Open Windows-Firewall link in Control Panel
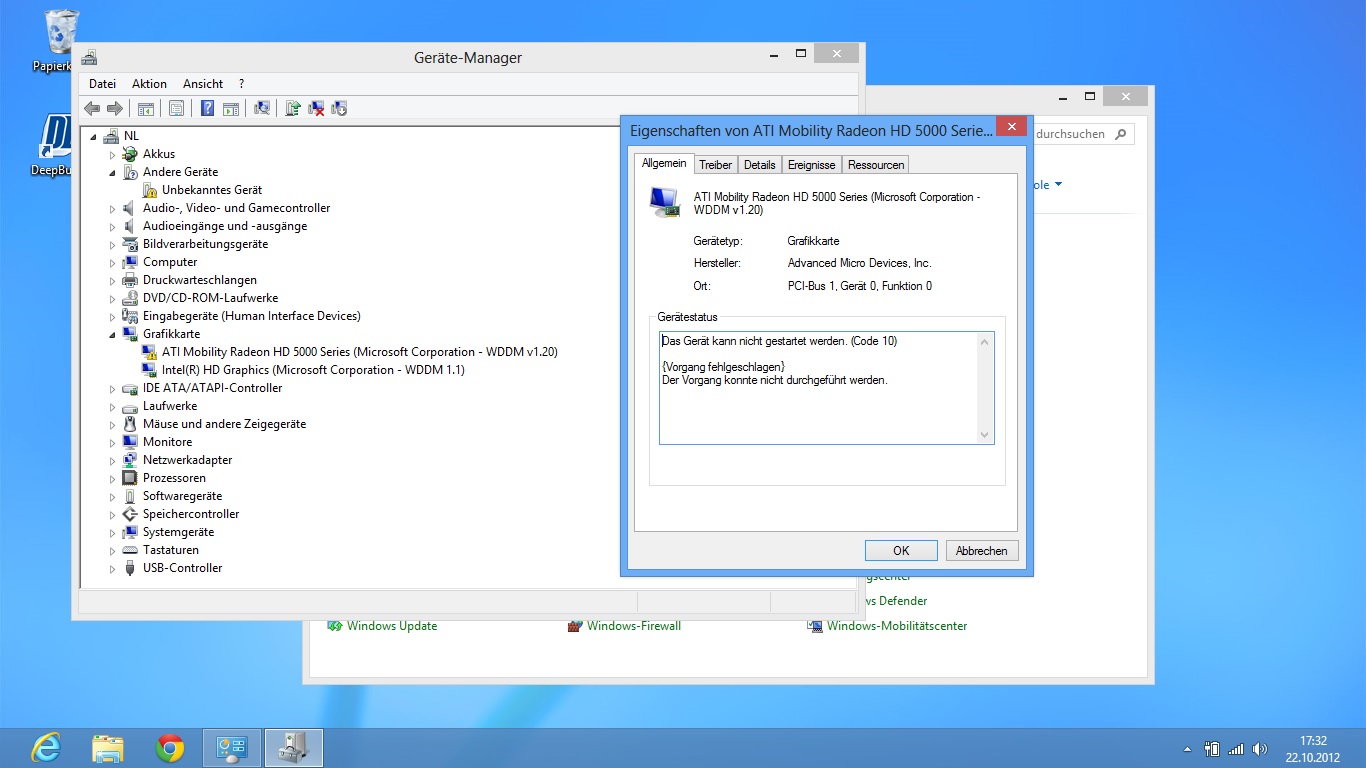1366x768 pixels. point(633,626)
